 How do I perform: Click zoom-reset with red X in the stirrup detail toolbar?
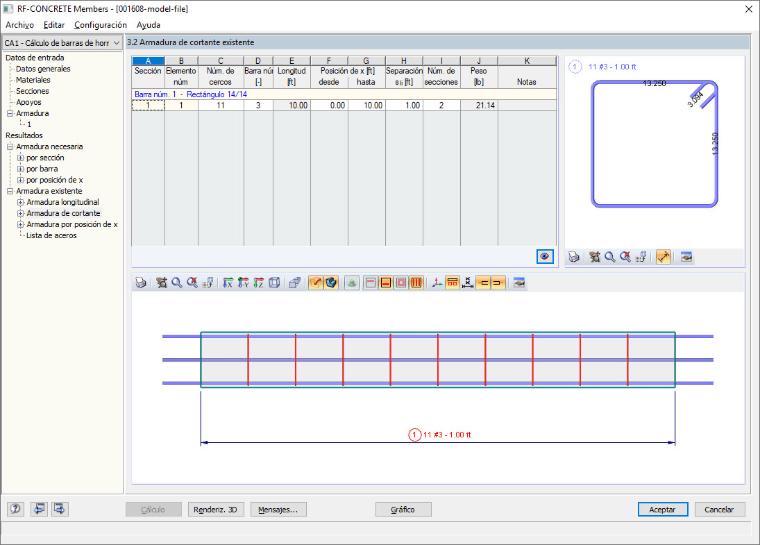pos(626,257)
